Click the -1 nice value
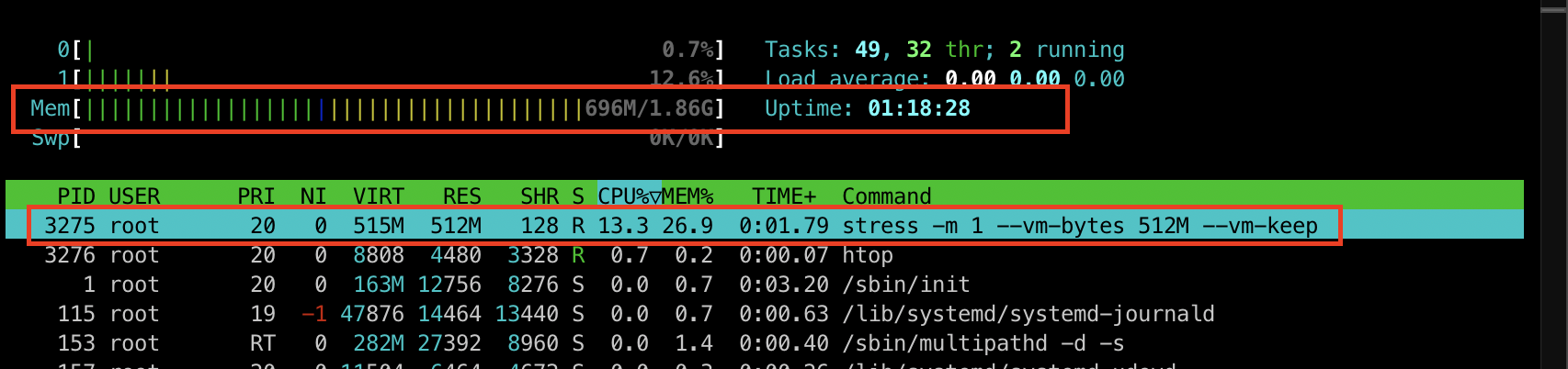 click(x=314, y=314)
